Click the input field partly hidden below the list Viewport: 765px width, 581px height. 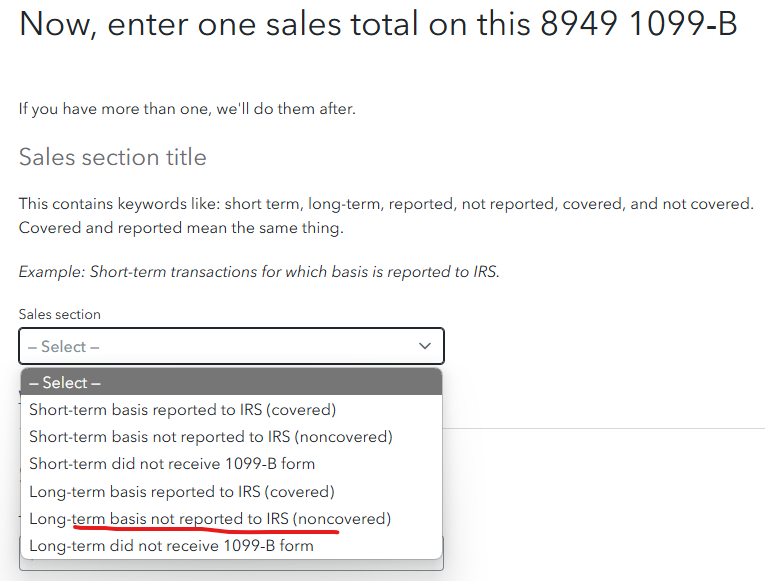(x=231, y=565)
